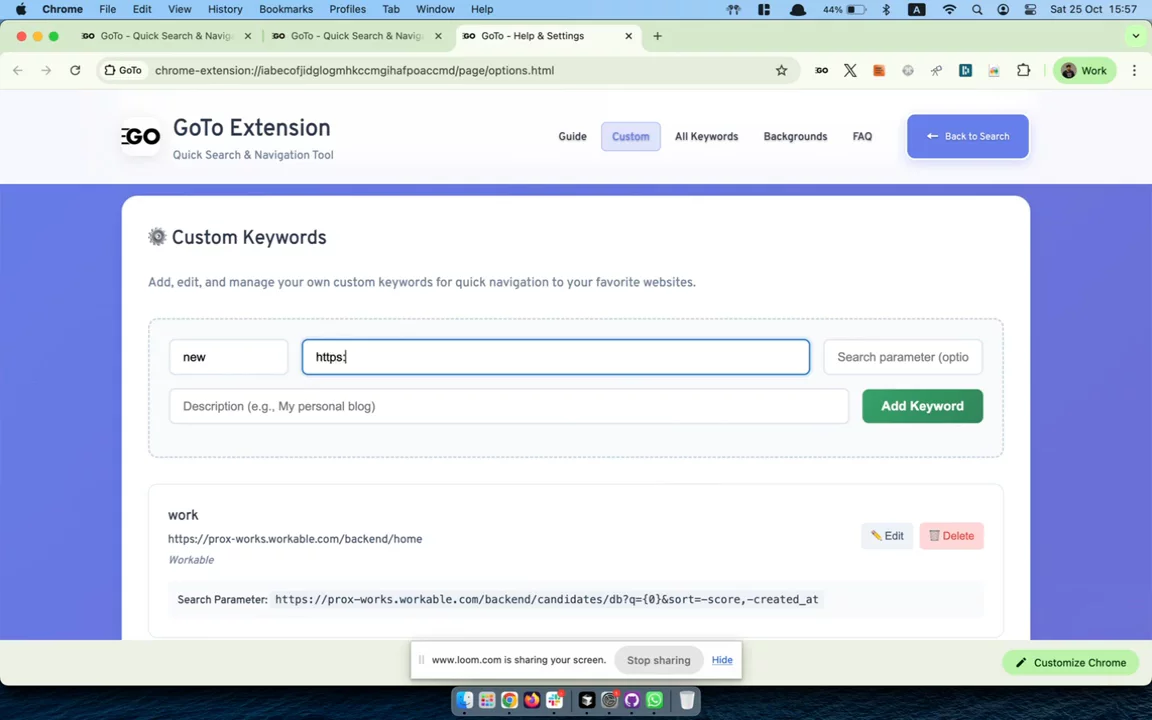This screenshot has width=1152, height=720.
Task: Click the Add Keyword button
Action: (x=922, y=406)
